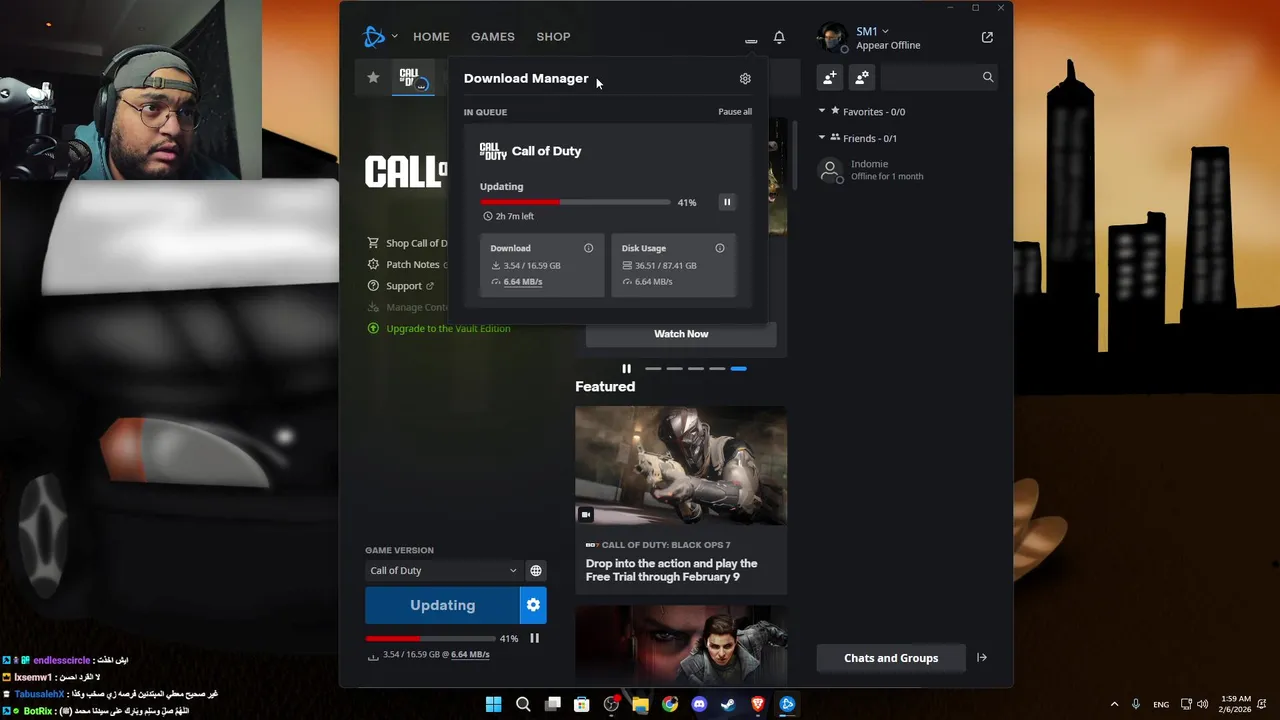Click the Add Friend icon

(x=829, y=77)
